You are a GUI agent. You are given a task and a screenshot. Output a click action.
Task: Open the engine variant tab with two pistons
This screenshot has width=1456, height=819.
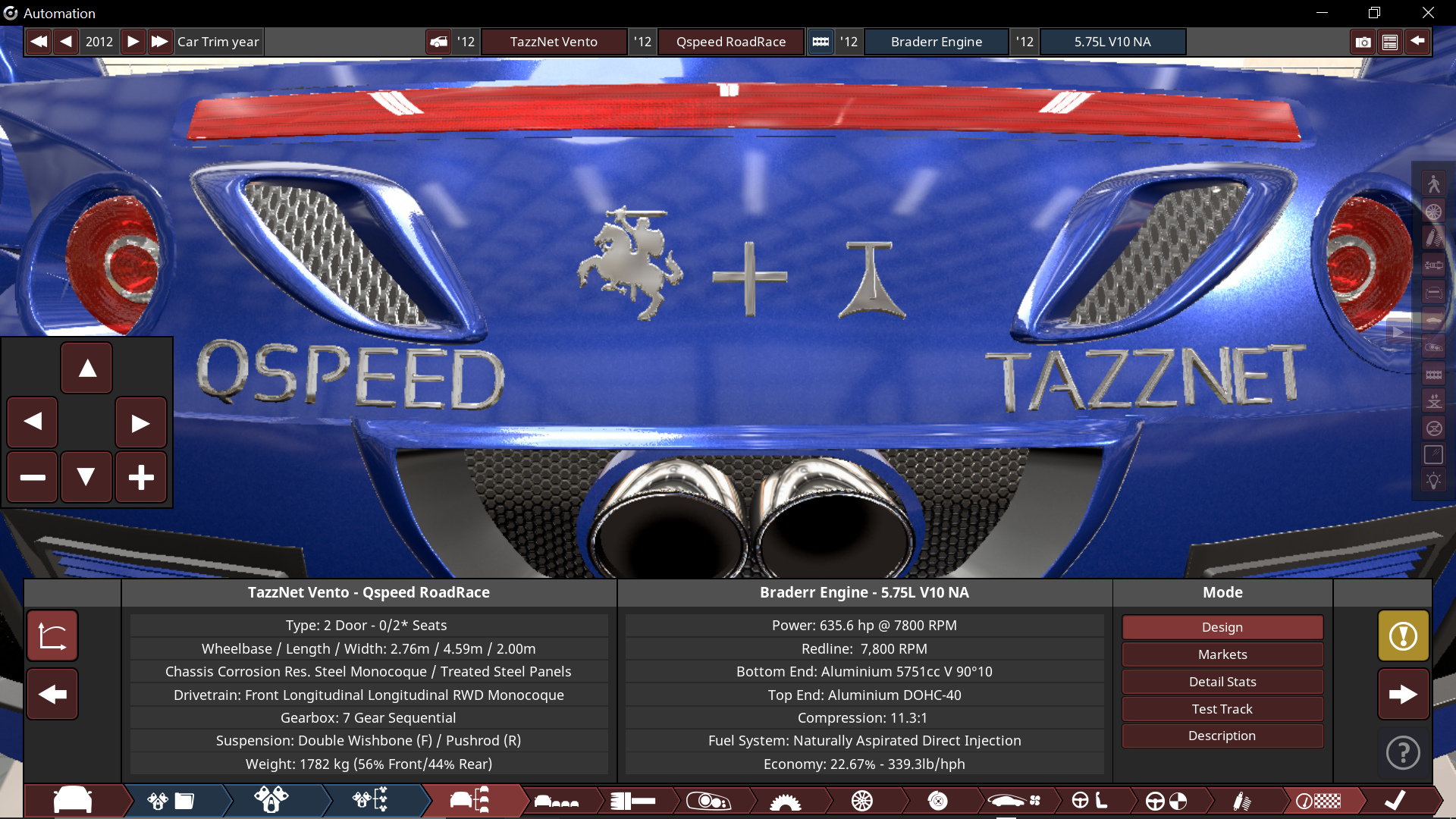pyautogui.click(x=271, y=801)
